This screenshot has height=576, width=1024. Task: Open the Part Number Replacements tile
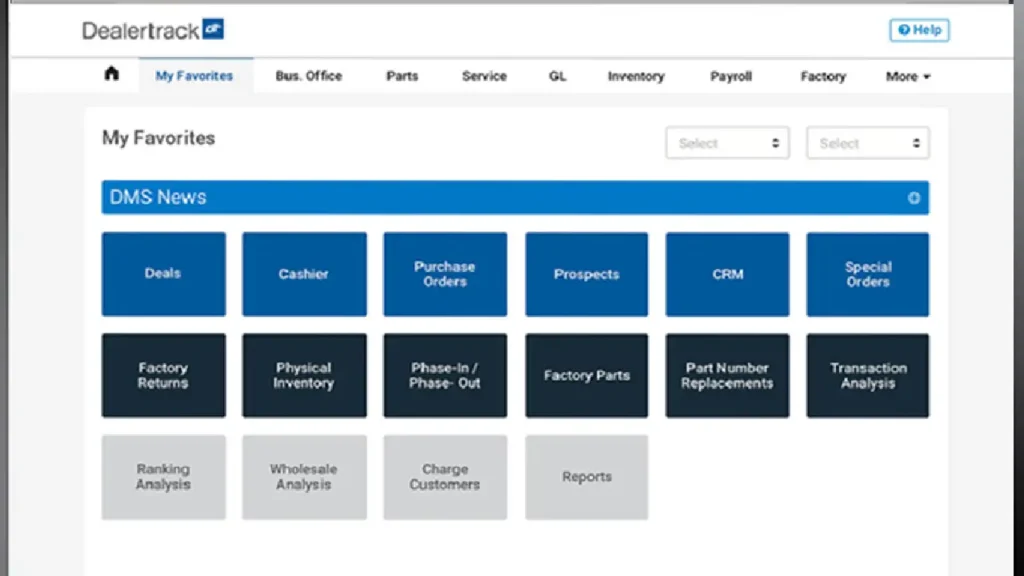coord(728,376)
